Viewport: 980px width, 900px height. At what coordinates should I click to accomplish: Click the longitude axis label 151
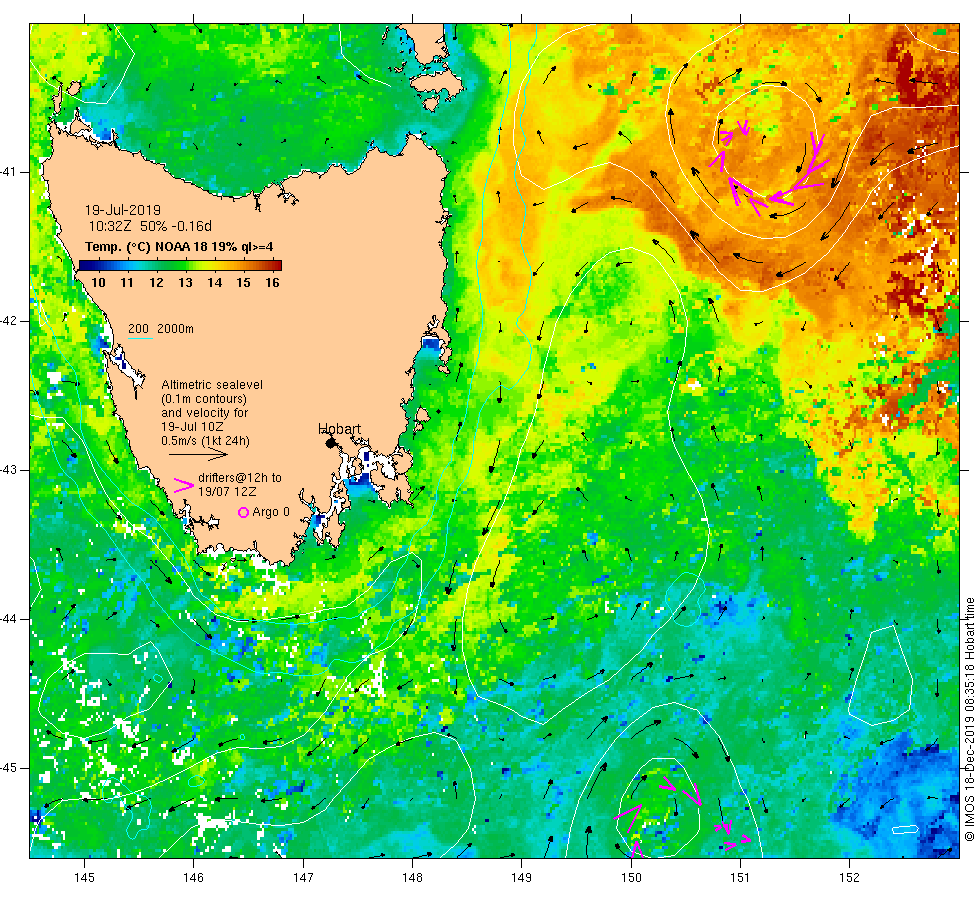(740, 878)
